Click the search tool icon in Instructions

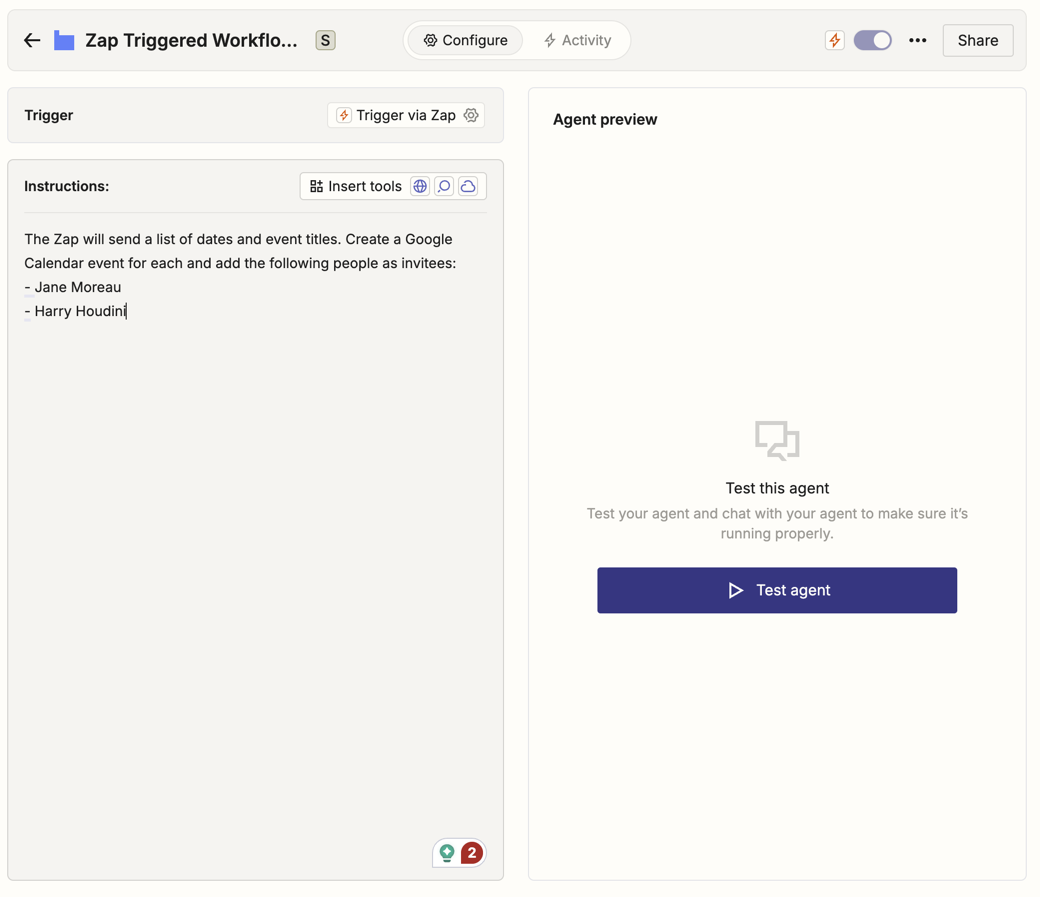(444, 187)
